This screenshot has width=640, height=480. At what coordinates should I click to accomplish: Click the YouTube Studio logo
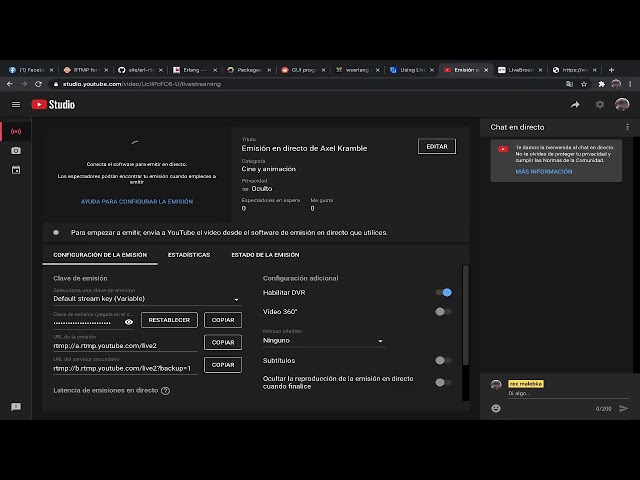(53, 104)
